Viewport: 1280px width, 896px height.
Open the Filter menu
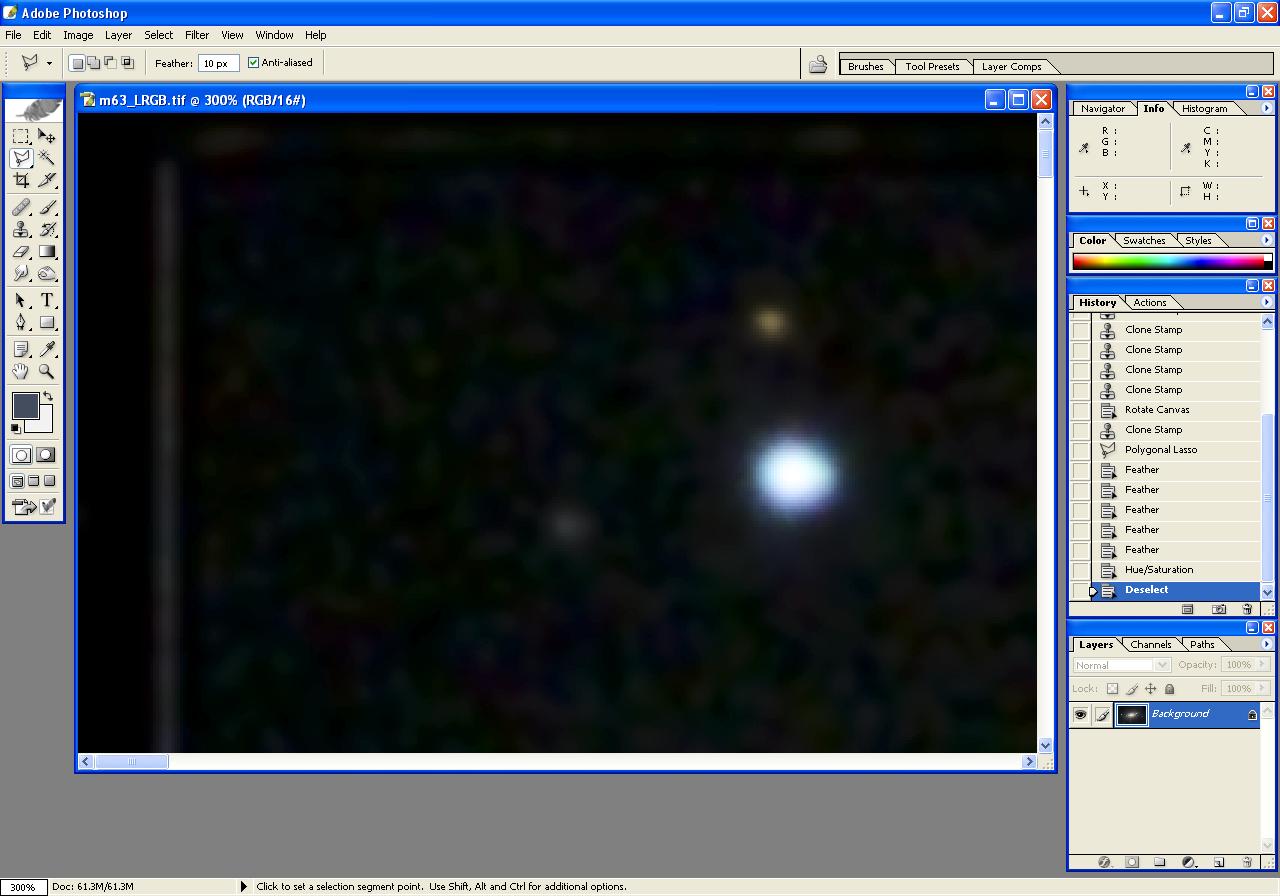coord(197,35)
